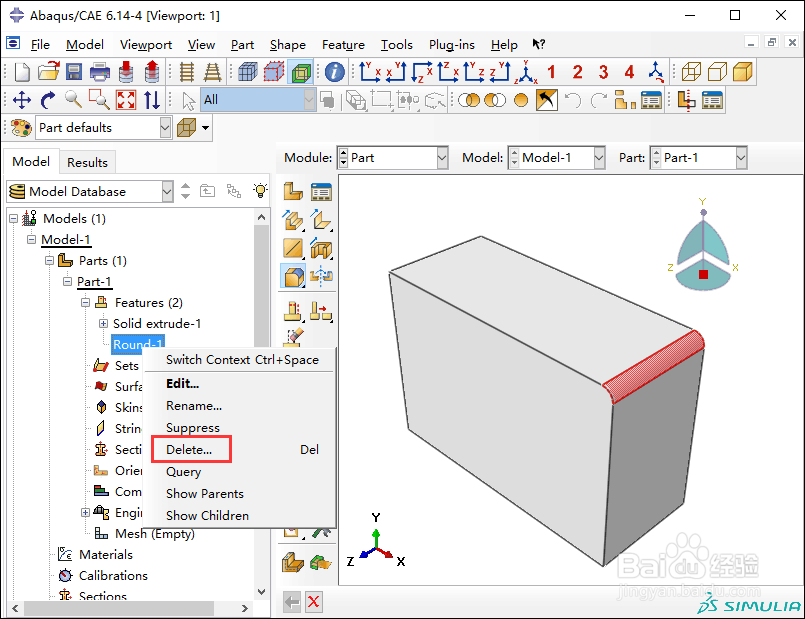Viewport: 805px width, 619px height.
Task: Click the Create Wire tool
Action: click(x=293, y=249)
